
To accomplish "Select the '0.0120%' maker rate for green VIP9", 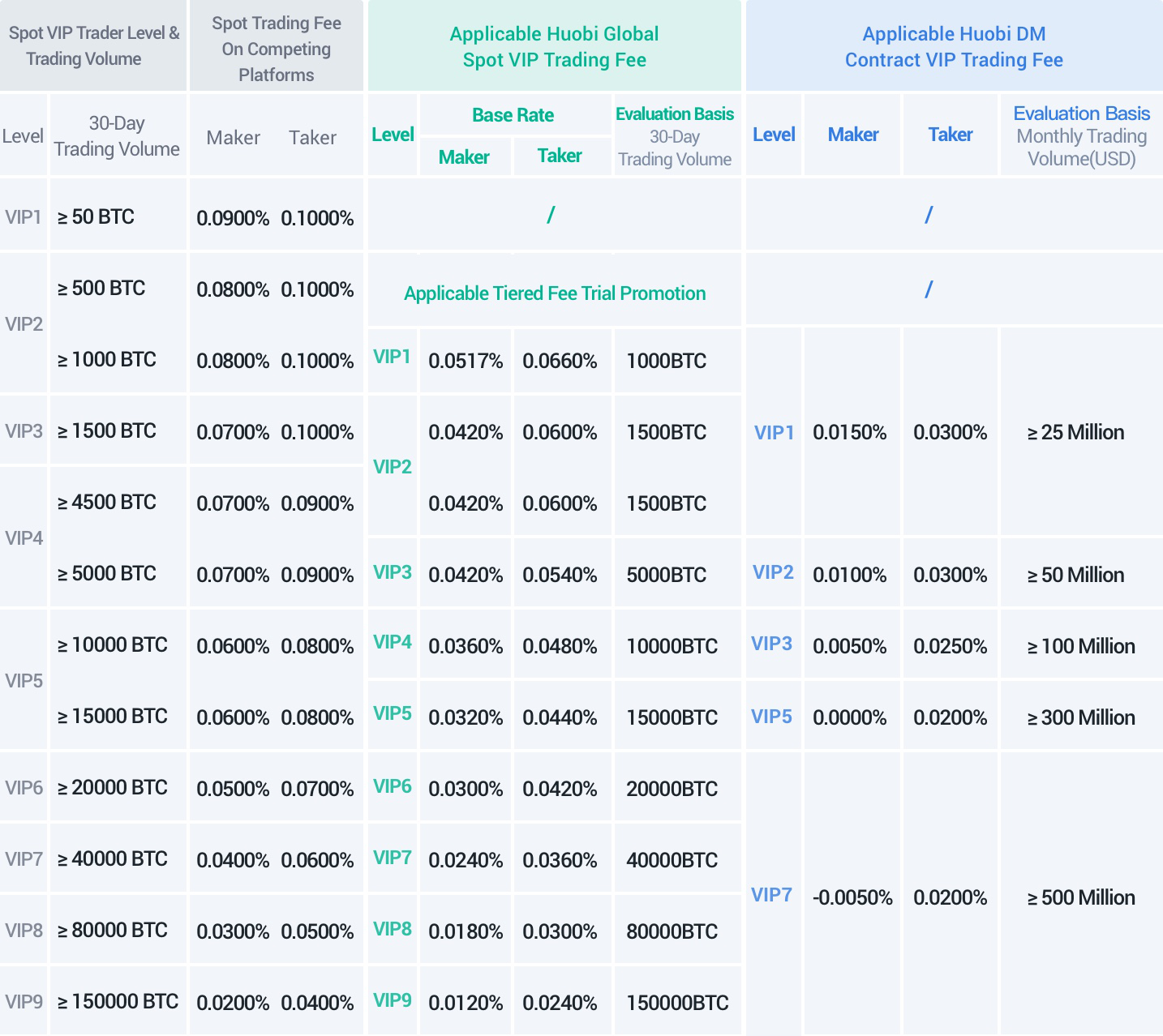I will tap(466, 1003).
